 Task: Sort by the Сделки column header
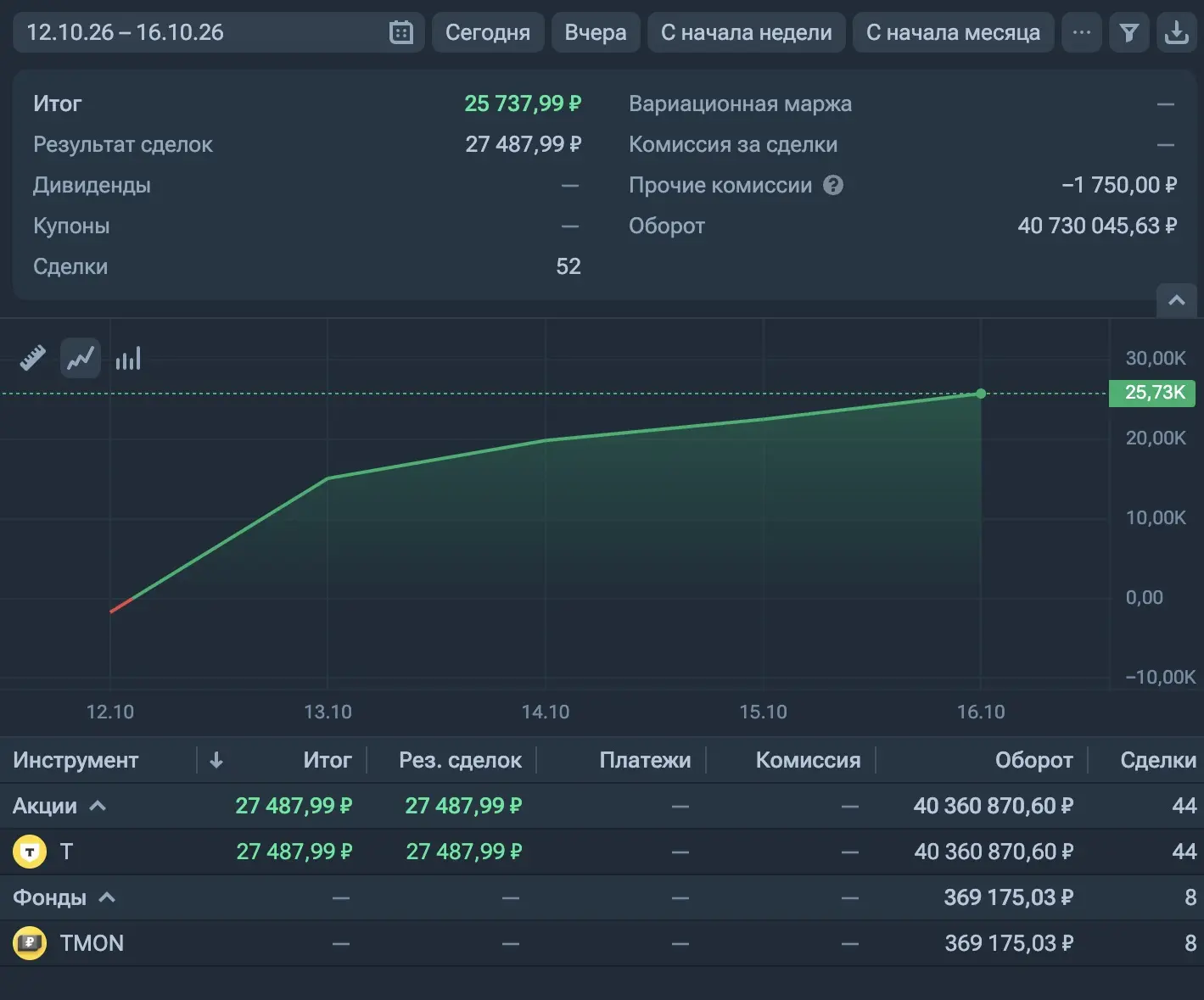click(1158, 760)
